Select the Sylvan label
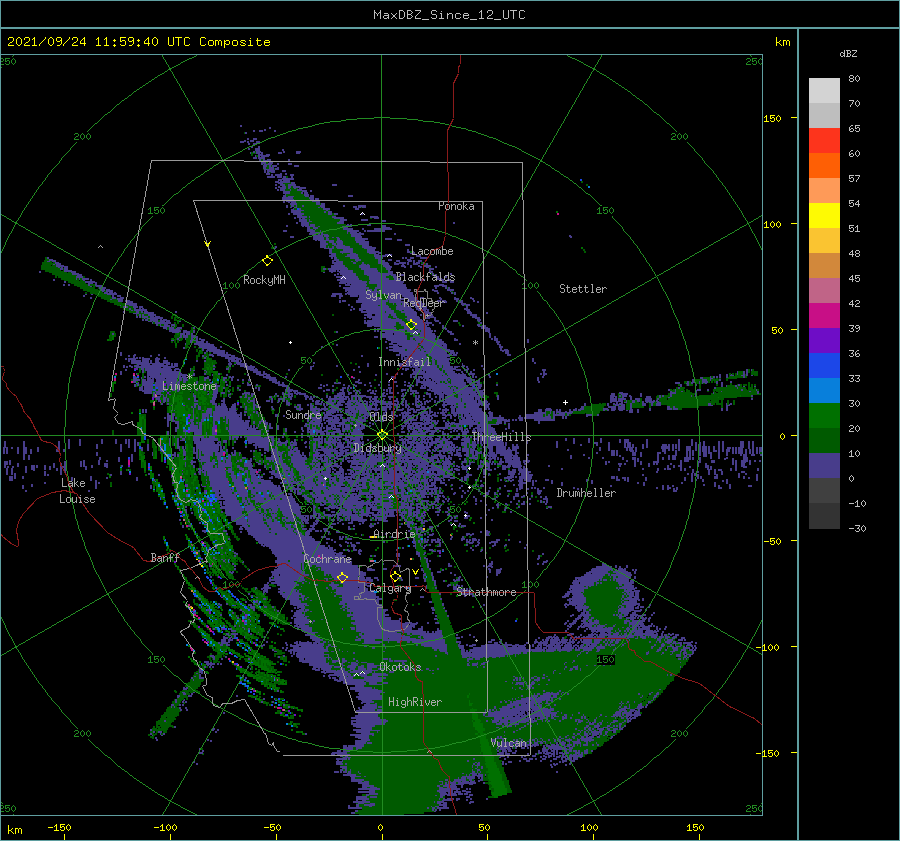 383,295
